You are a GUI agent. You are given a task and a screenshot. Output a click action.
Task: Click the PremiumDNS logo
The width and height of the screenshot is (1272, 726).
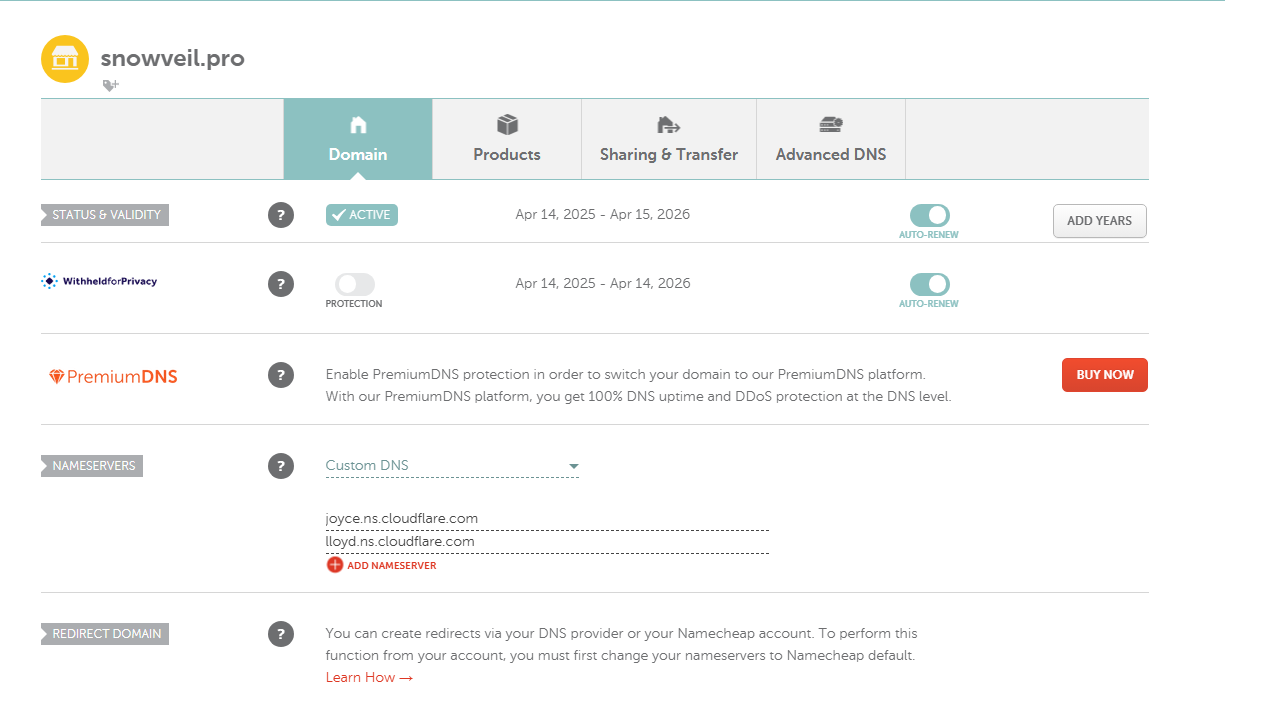[113, 377]
